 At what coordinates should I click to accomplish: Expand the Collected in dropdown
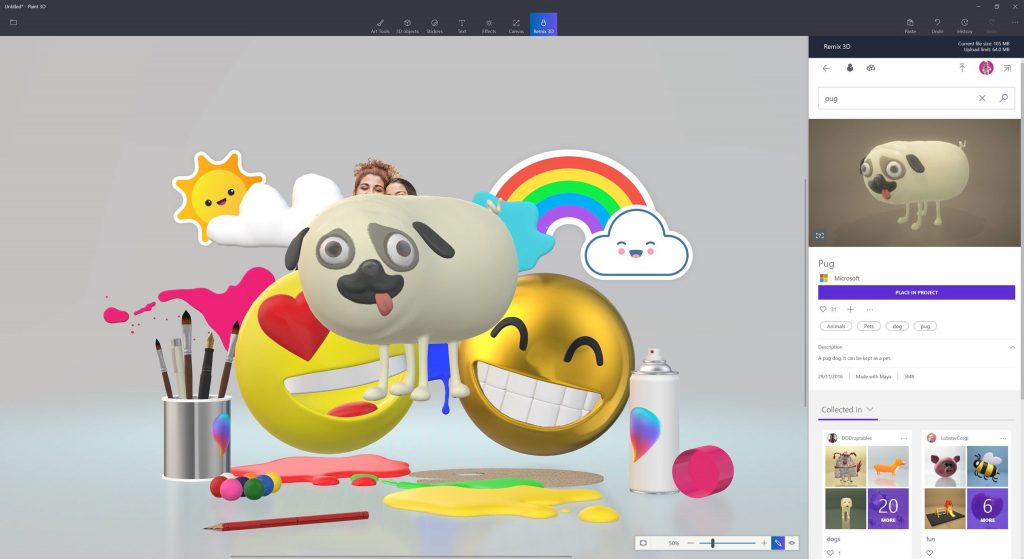point(870,409)
